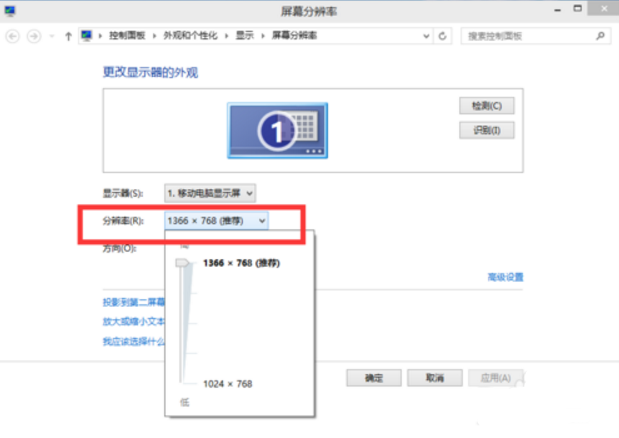619x438 pixels.
Task: Go up one level with up arrow
Action: coord(67,36)
